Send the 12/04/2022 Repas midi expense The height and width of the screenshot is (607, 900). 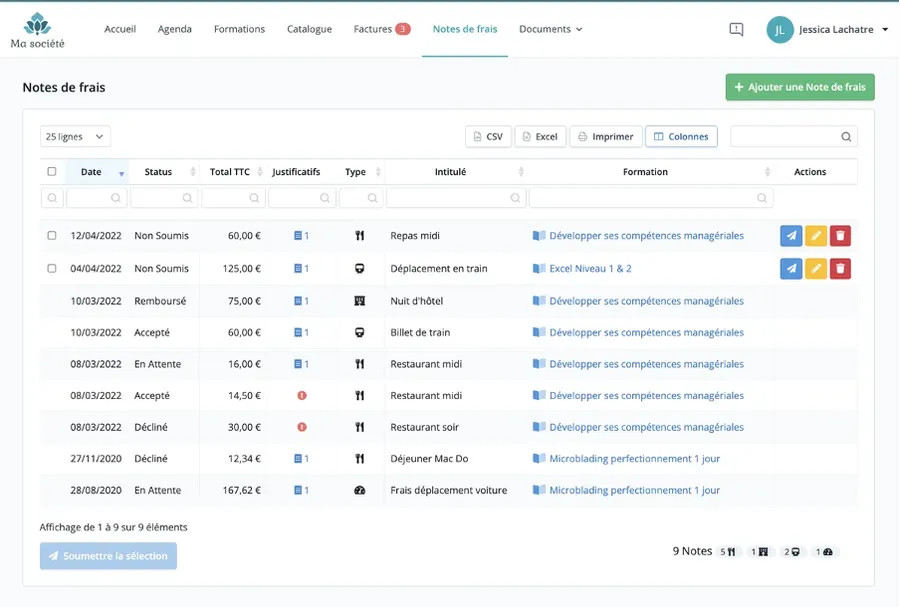pos(790,236)
